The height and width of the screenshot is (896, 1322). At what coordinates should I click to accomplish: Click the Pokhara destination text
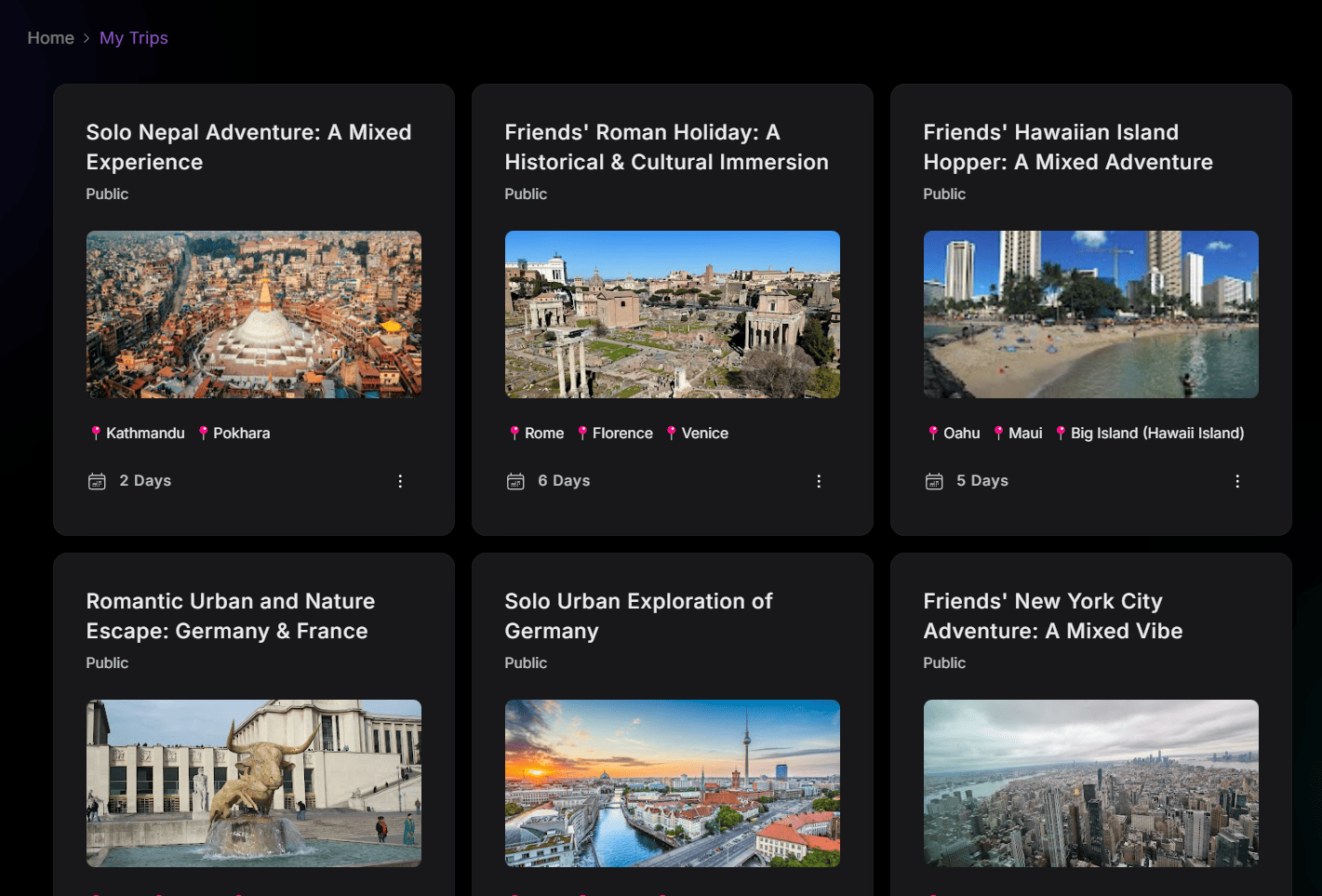tap(242, 433)
